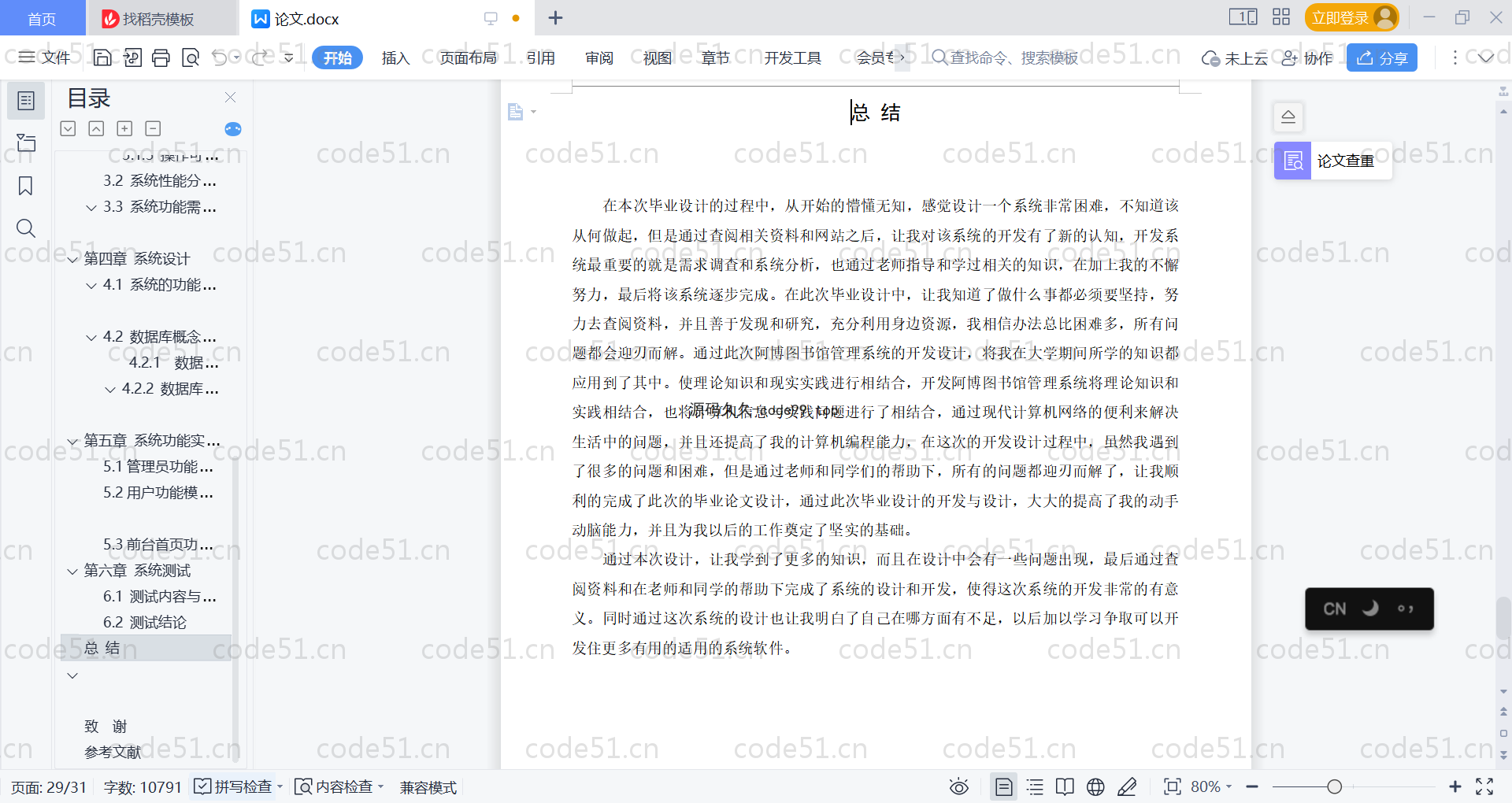This screenshot has height=803, width=1512.
Task: Click the Undo arrow
Action: (x=220, y=57)
